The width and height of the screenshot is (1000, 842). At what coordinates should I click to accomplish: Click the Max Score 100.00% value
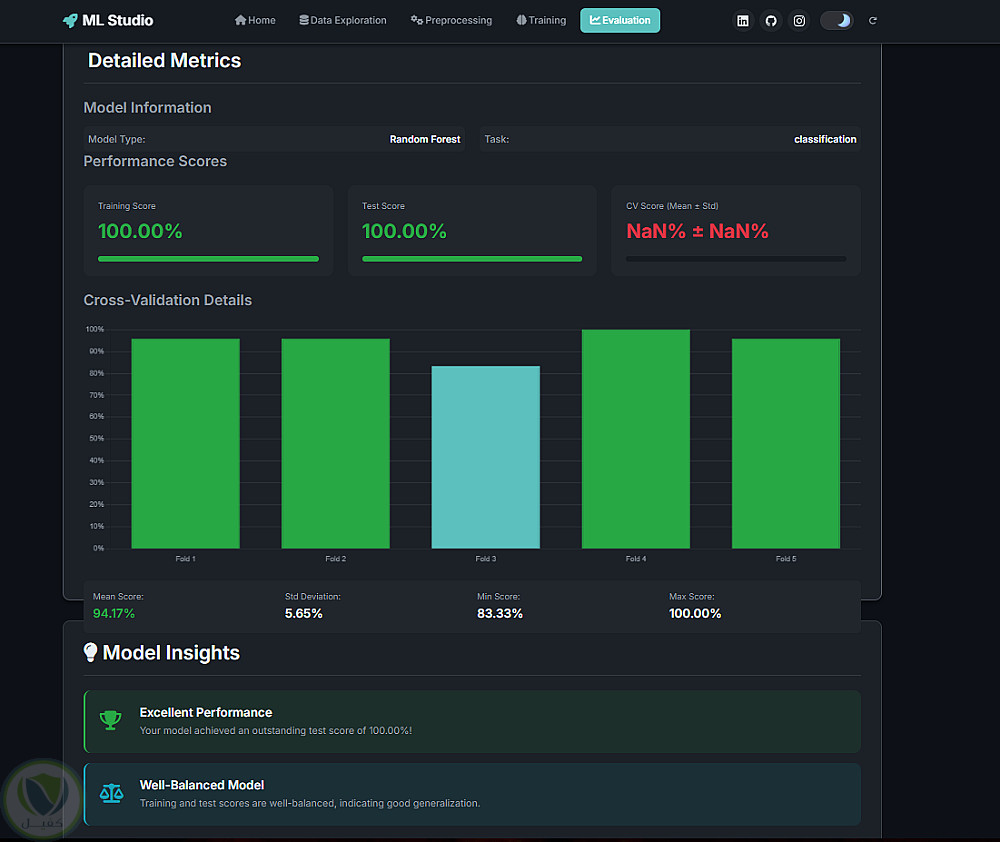(x=695, y=614)
